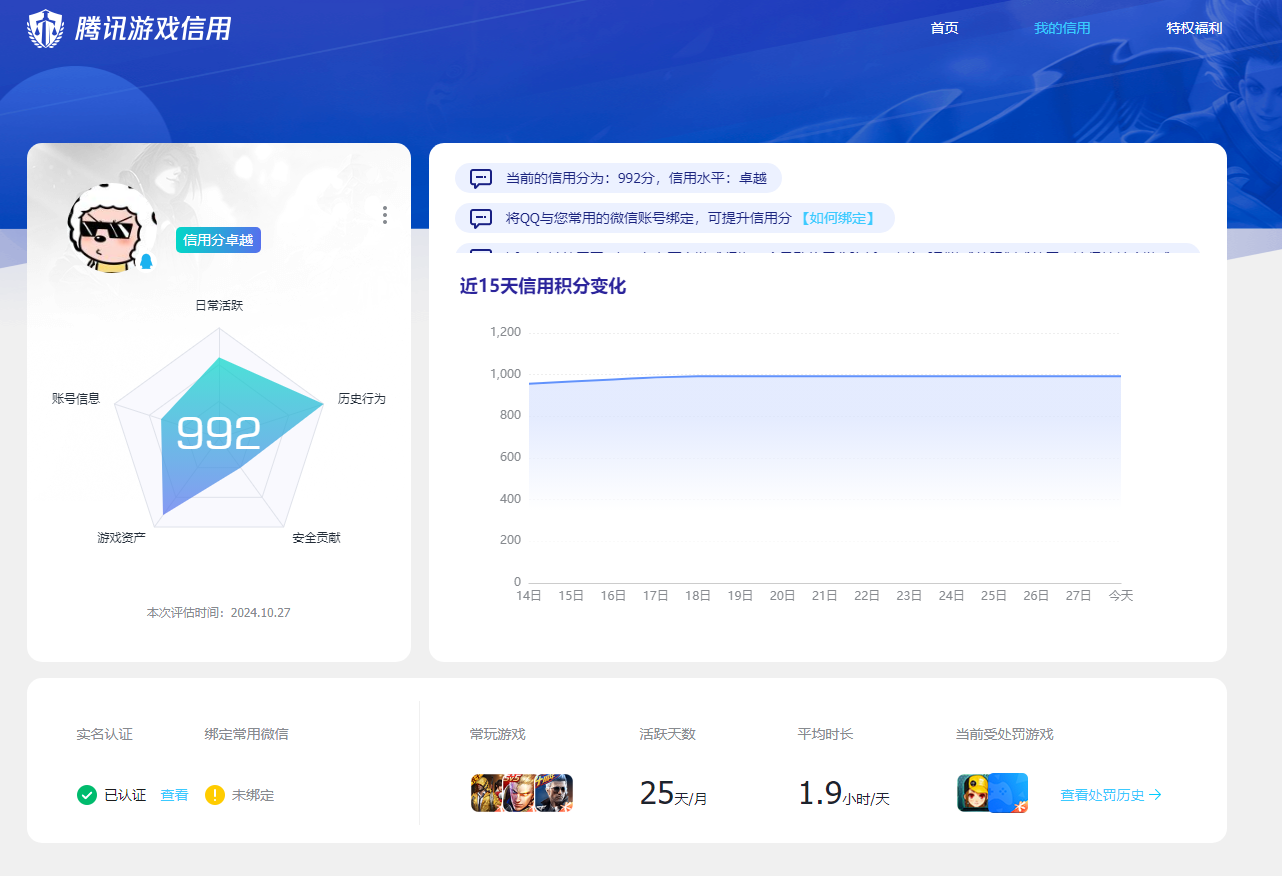
Task: Click the QQ penguin badge on avatar
Action: [146, 262]
